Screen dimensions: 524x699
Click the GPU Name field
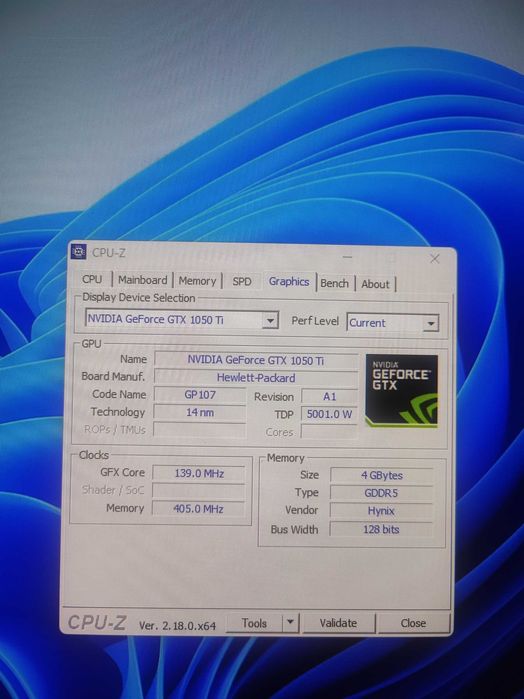point(256,360)
